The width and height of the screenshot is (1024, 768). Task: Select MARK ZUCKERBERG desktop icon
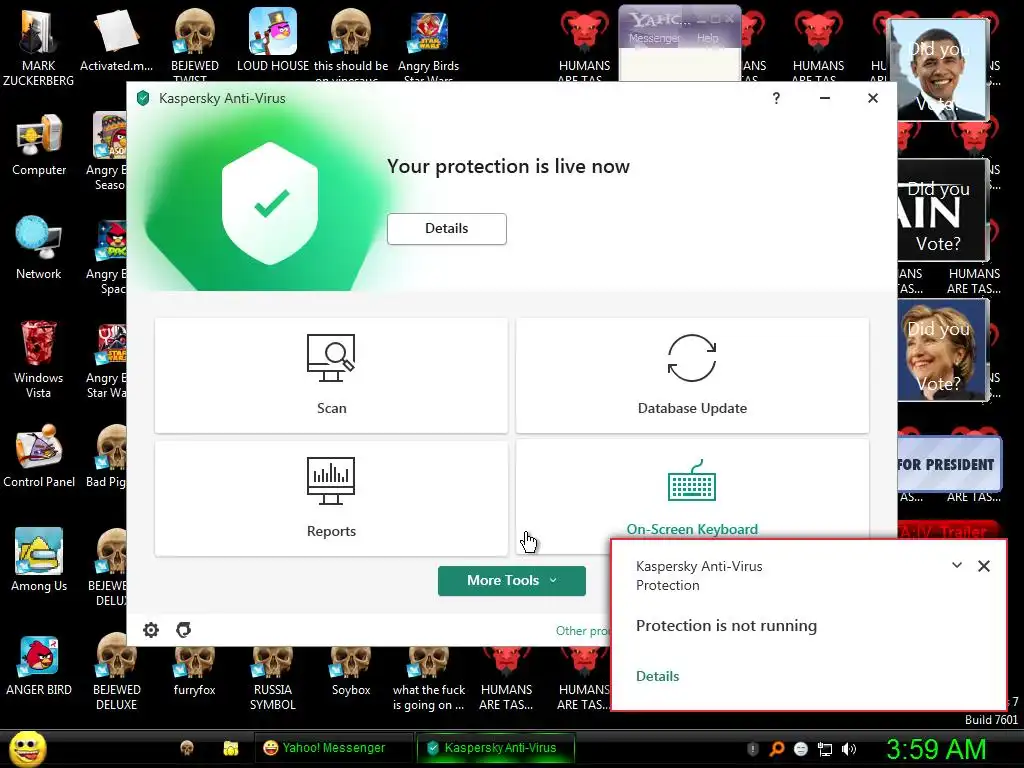point(39,47)
